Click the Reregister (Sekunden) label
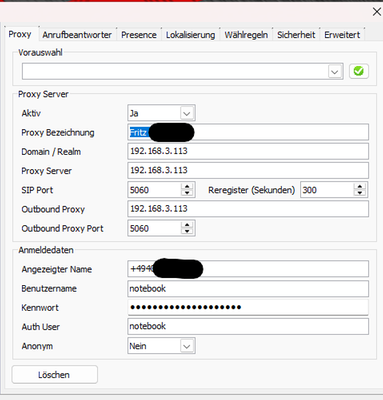Viewport: 383px width, 400px height. pos(252,190)
